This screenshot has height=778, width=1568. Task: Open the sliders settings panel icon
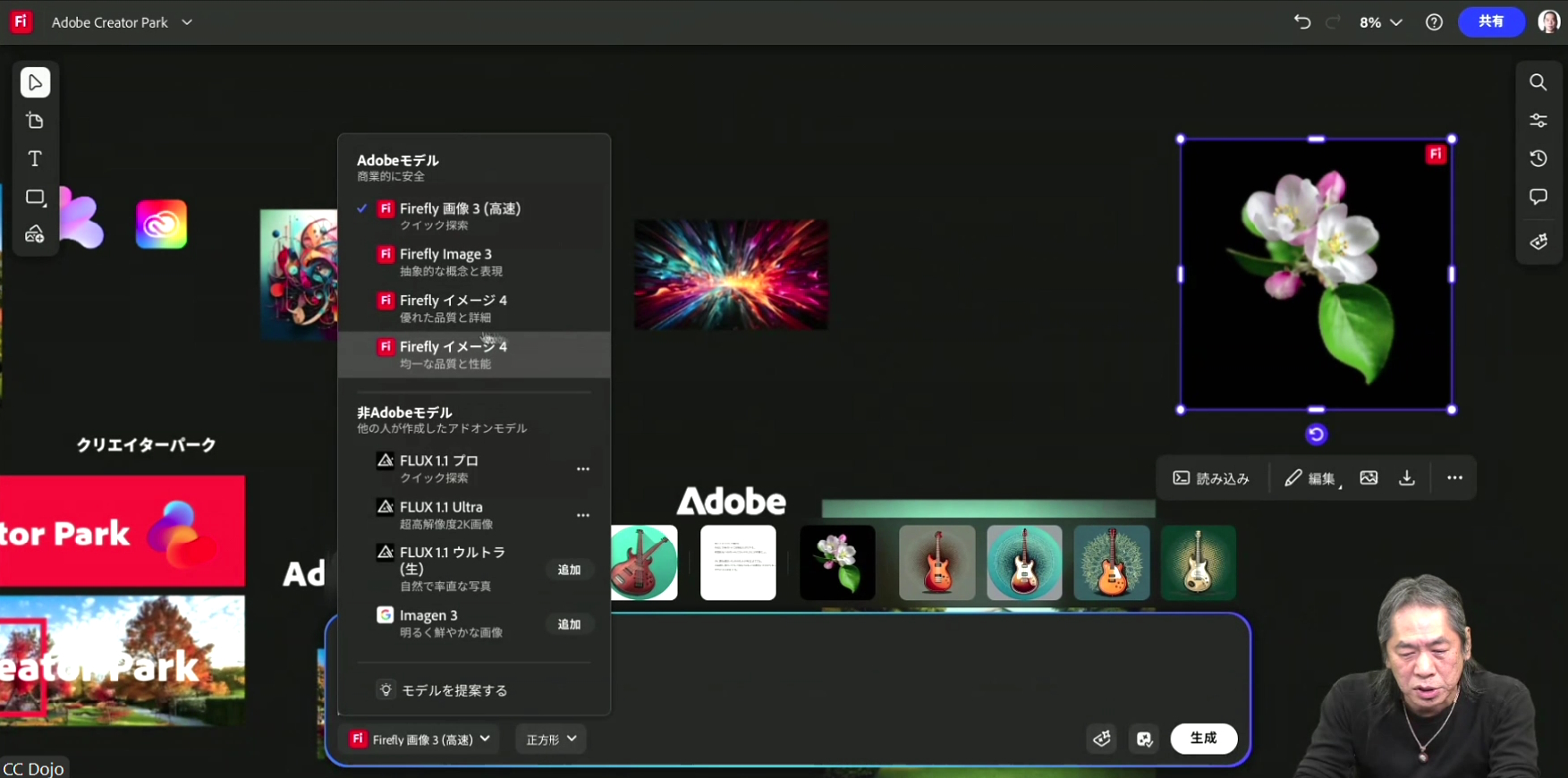click(1538, 121)
